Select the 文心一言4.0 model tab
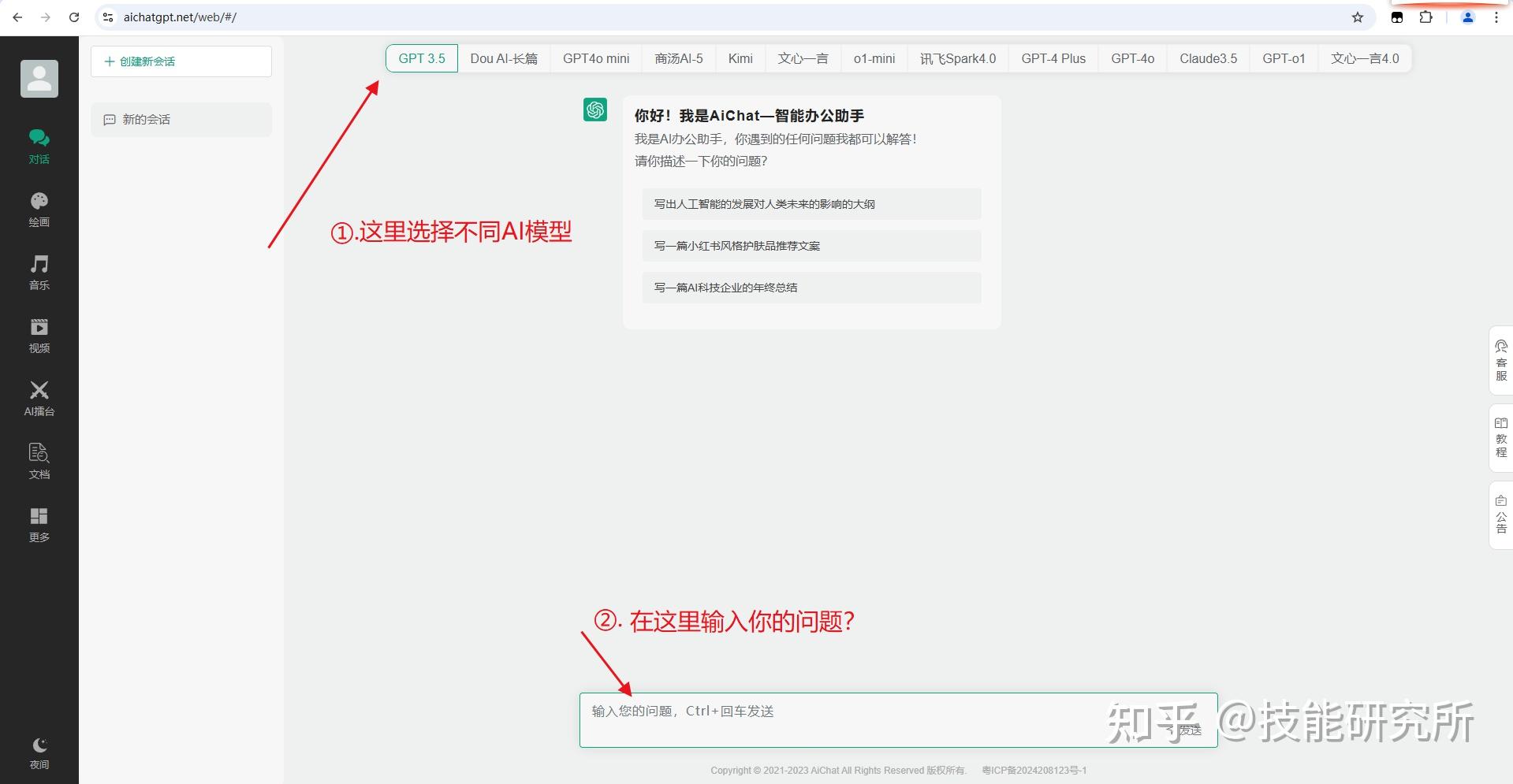 (1366, 58)
